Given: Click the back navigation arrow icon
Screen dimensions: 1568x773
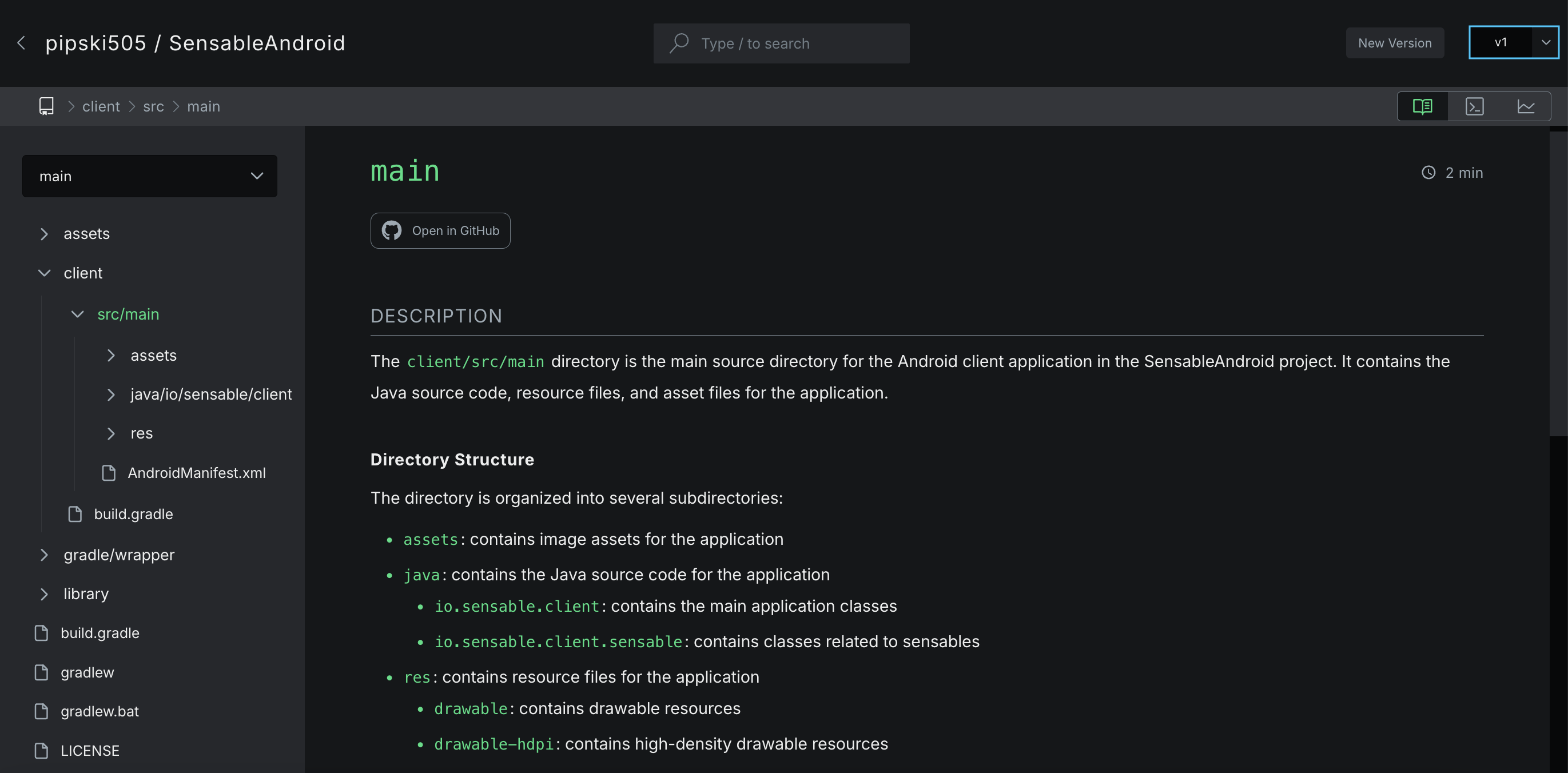Looking at the screenshot, I should pyautogui.click(x=20, y=42).
